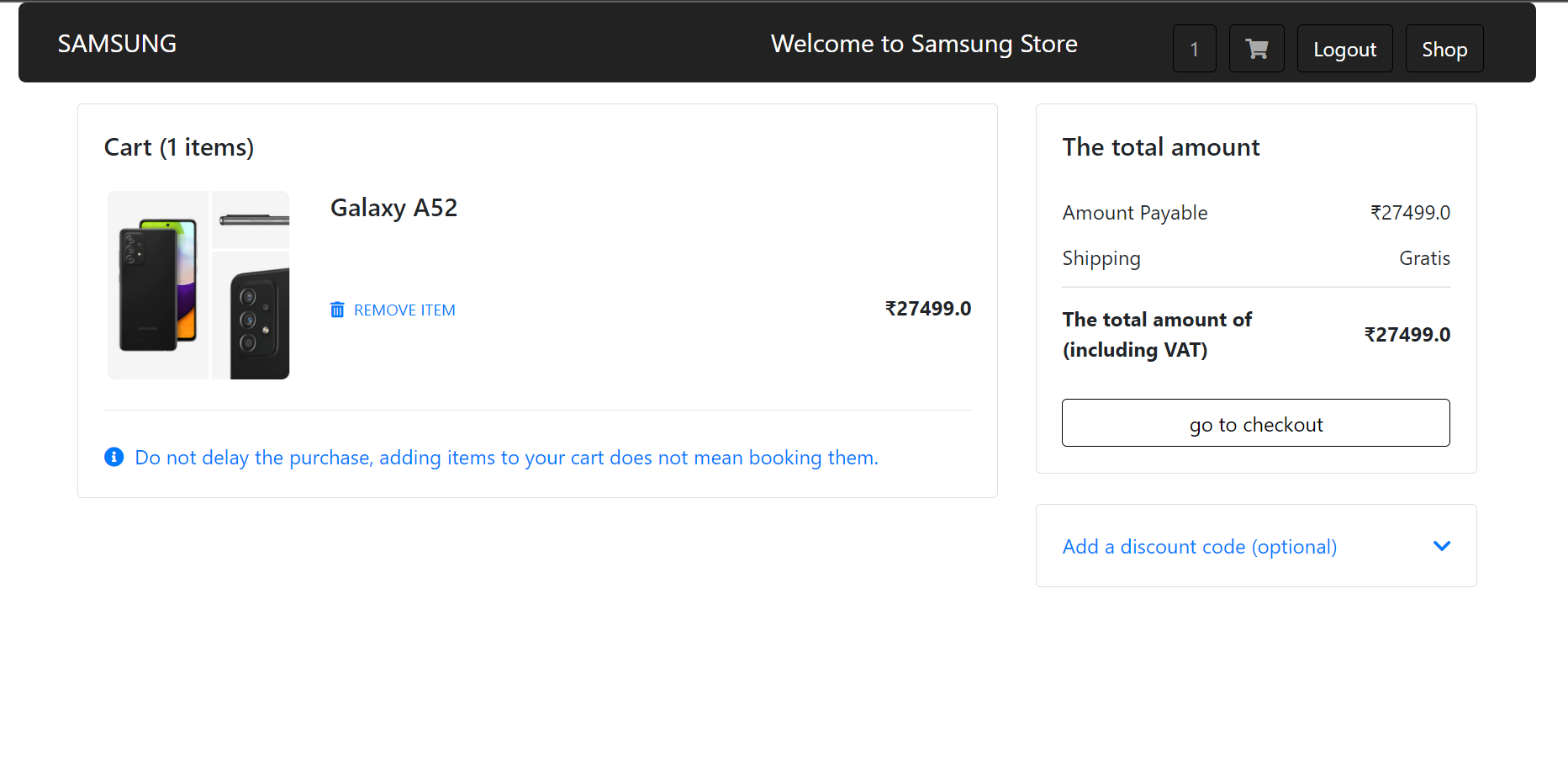Image resolution: width=1568 pixels, height=758 pixels.
Task: Click the Amount Payable row
Action: [1135, 212]
